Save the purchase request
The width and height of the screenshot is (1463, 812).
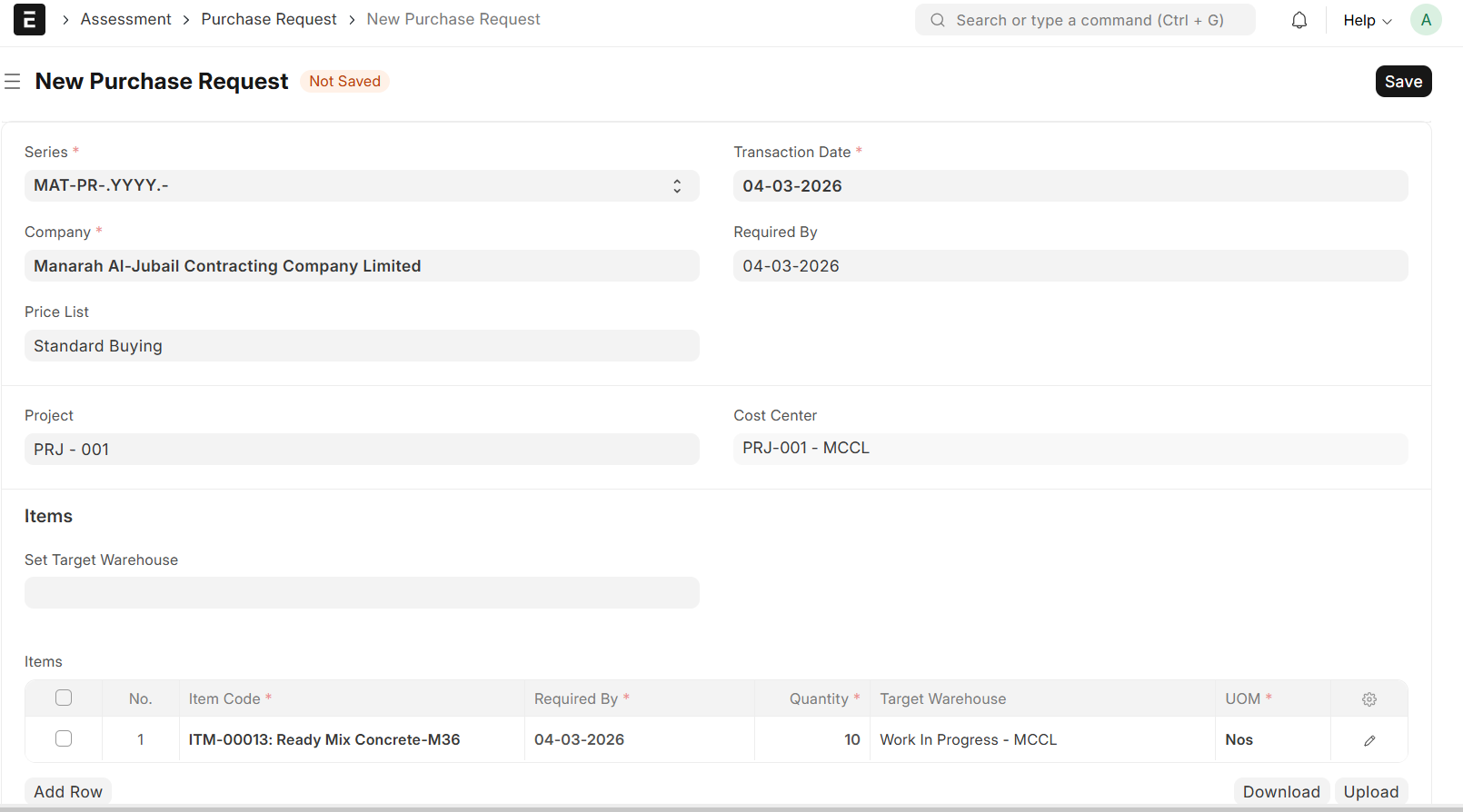[x=1403, y=82]
